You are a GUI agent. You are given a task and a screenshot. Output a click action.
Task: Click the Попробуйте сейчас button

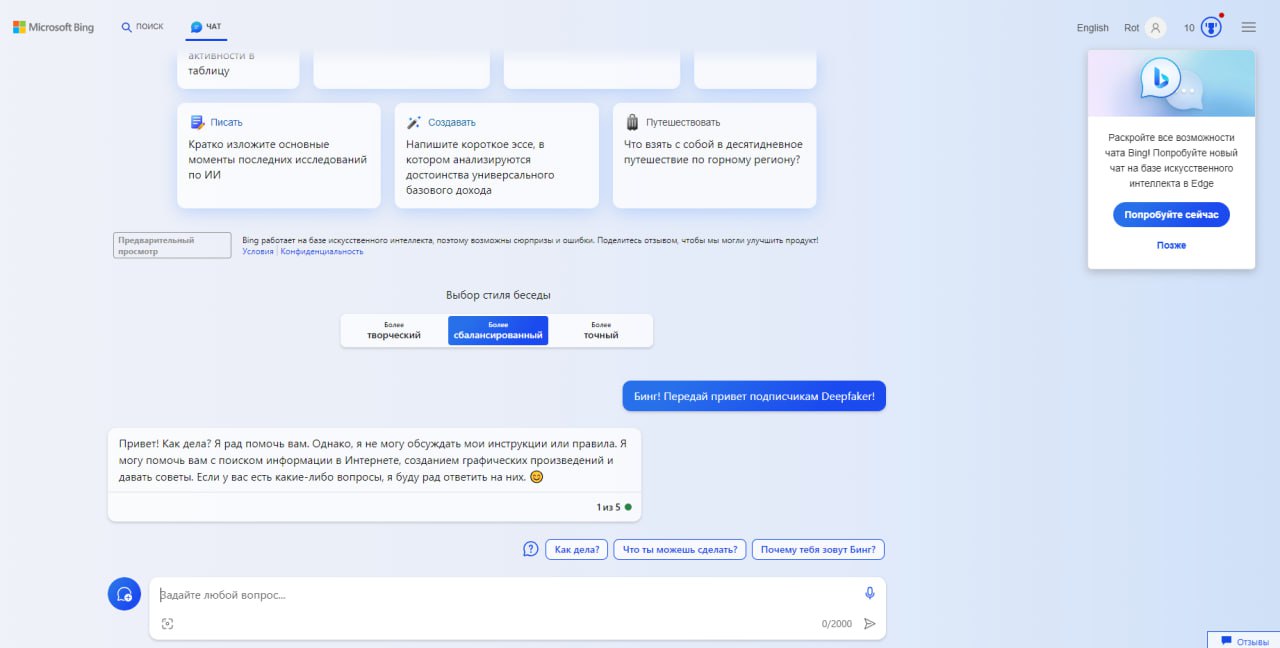[x=1171, y=215]
